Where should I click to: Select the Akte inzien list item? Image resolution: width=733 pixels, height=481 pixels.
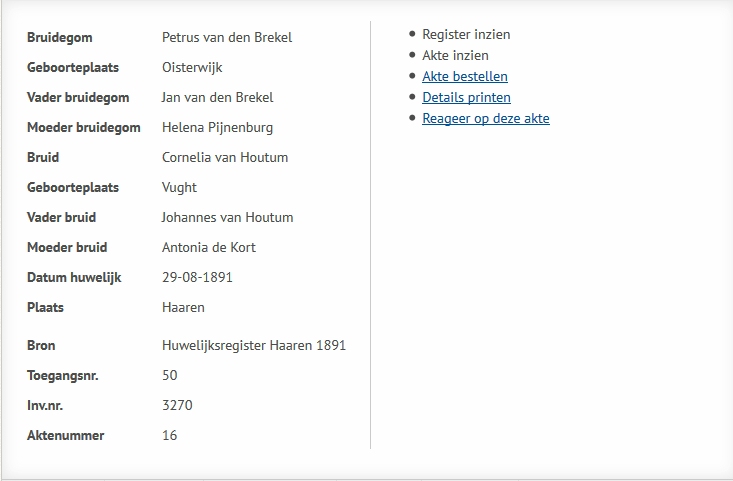pyautogui.click(x=455, y=55)
